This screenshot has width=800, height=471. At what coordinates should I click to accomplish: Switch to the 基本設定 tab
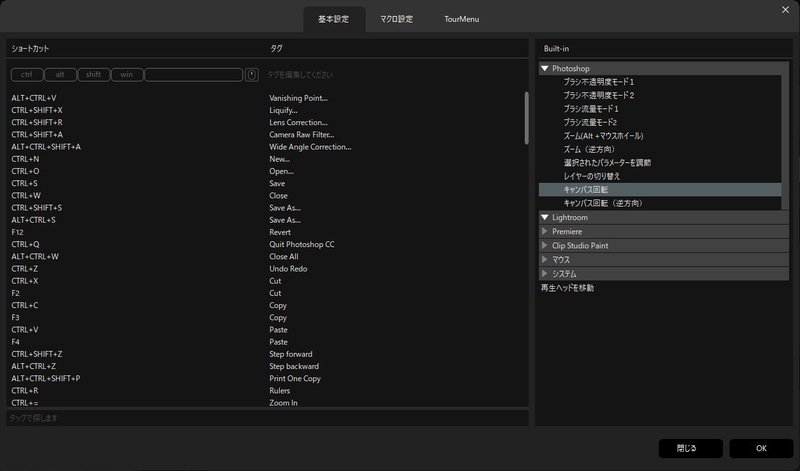334,19
